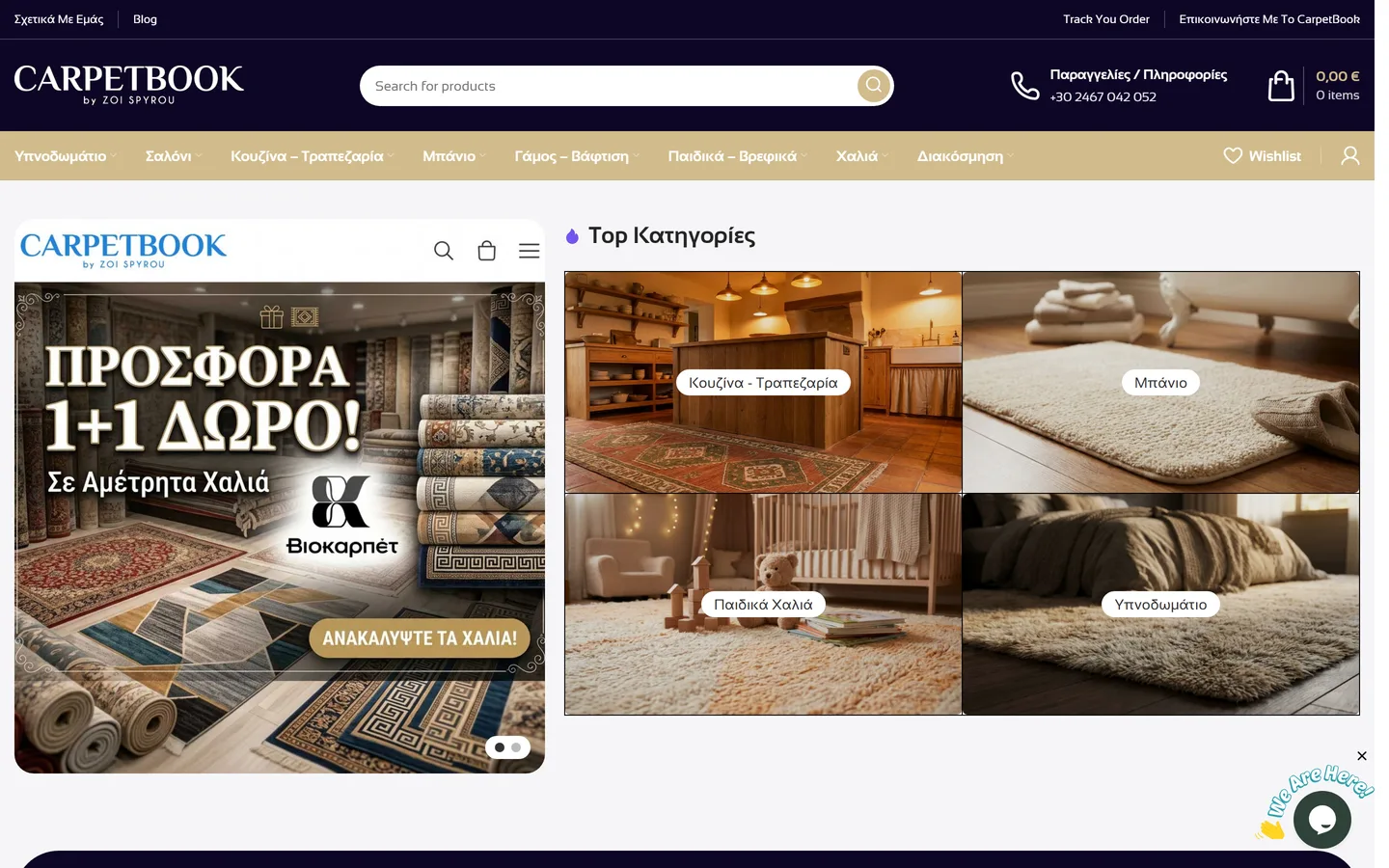Screen dimensions: 1389x868
Task: Click the Top Κατηγορίες heading
Action: pos(671,235)
